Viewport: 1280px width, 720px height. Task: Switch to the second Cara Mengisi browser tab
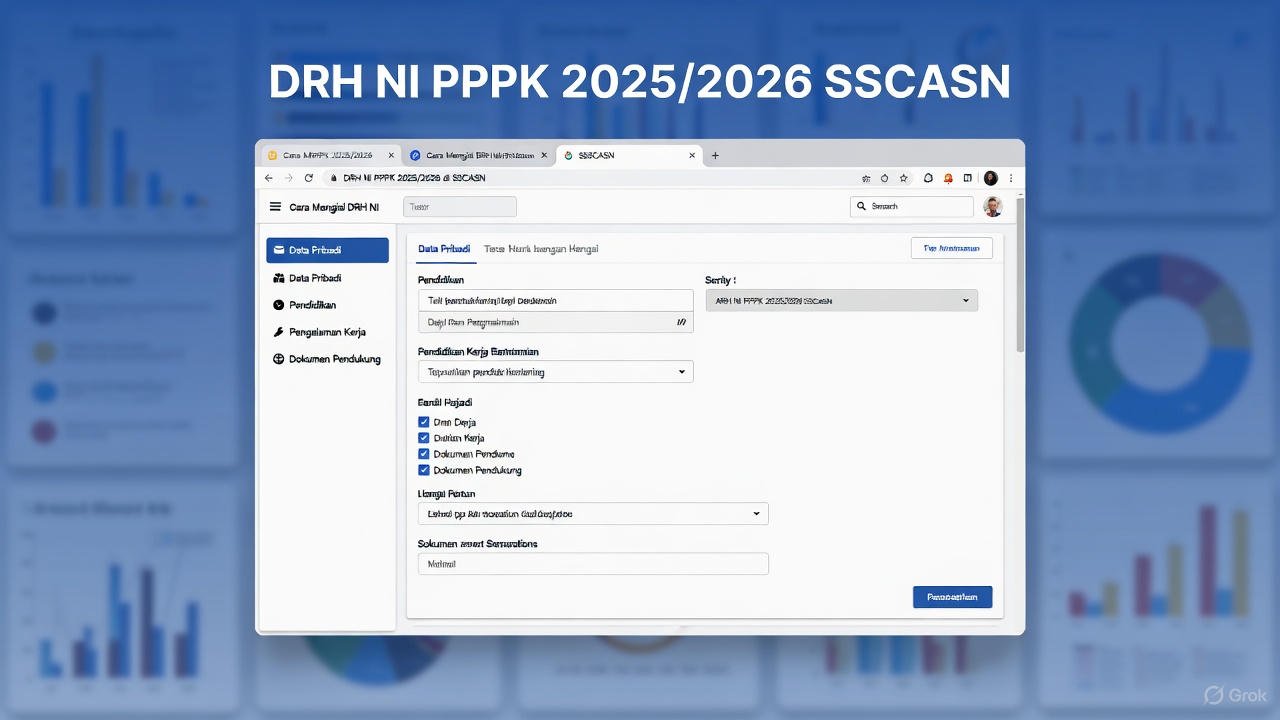[478, 156]
